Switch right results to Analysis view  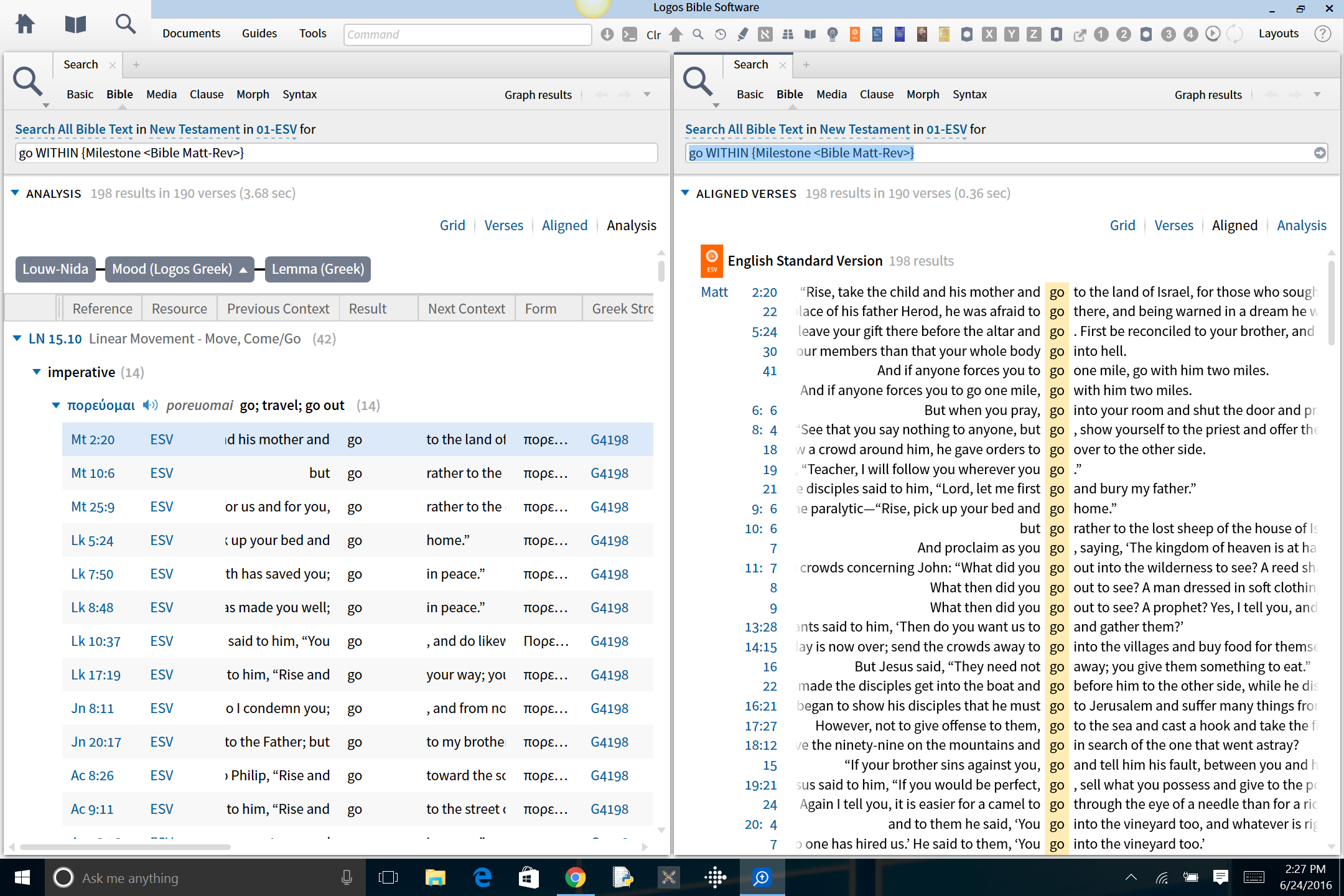(x=1302, y=225)
